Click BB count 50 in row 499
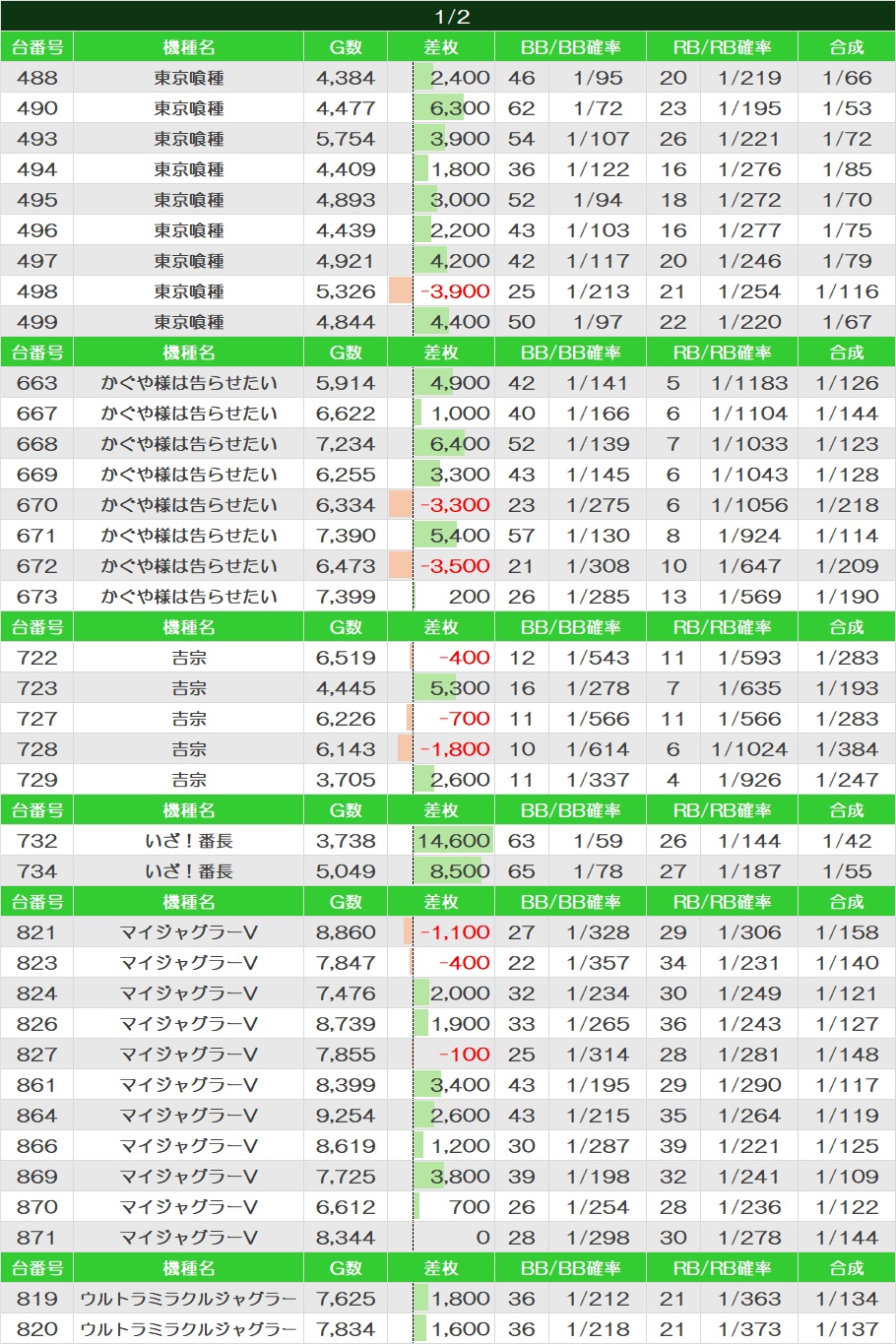 [x=522, y=322]
